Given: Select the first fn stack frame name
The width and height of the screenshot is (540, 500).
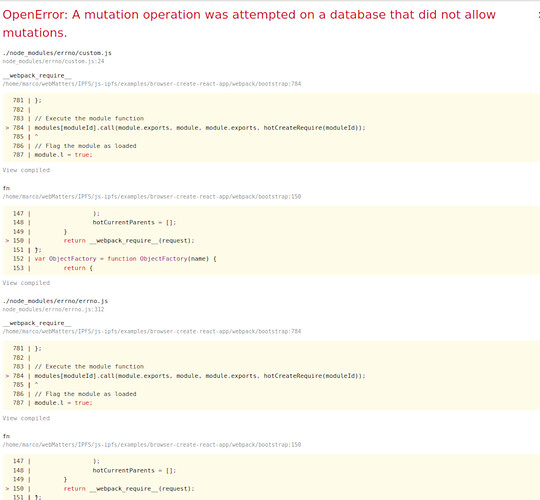Looking at the screenshot, I should pos(6,188).
